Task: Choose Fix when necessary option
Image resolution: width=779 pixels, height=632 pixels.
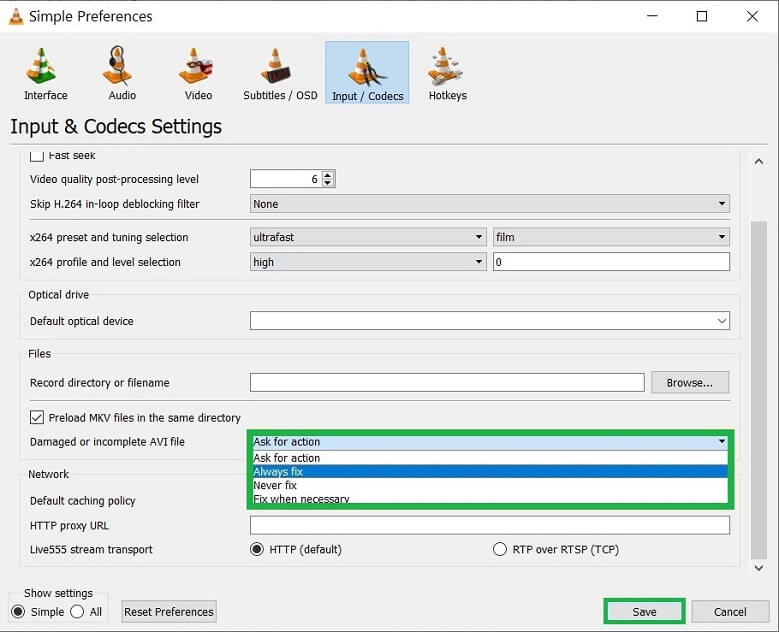Action: pos(490,498)
